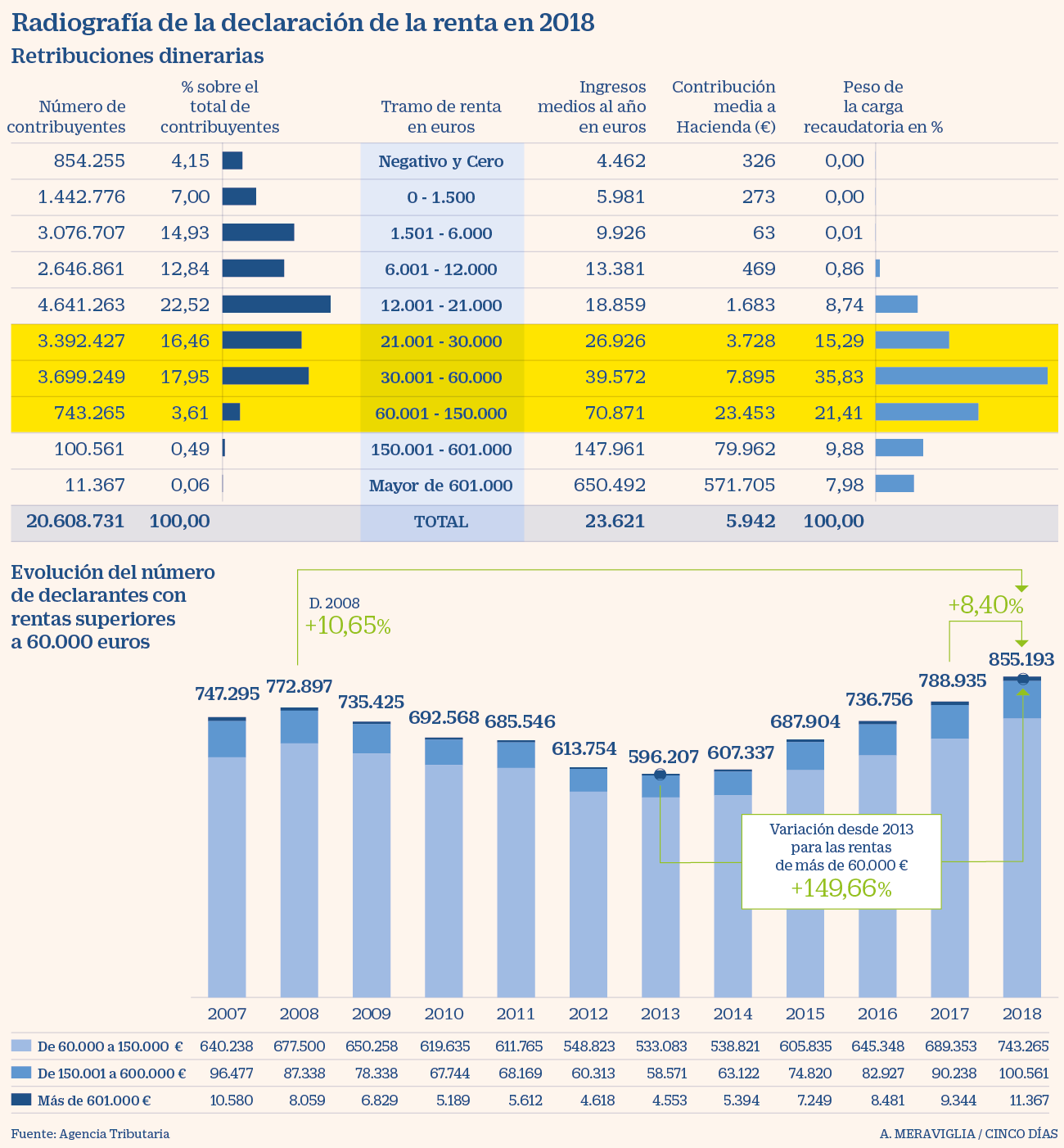
Task: Click the '+8,40%' variation label
Action: tap(985, 606)
